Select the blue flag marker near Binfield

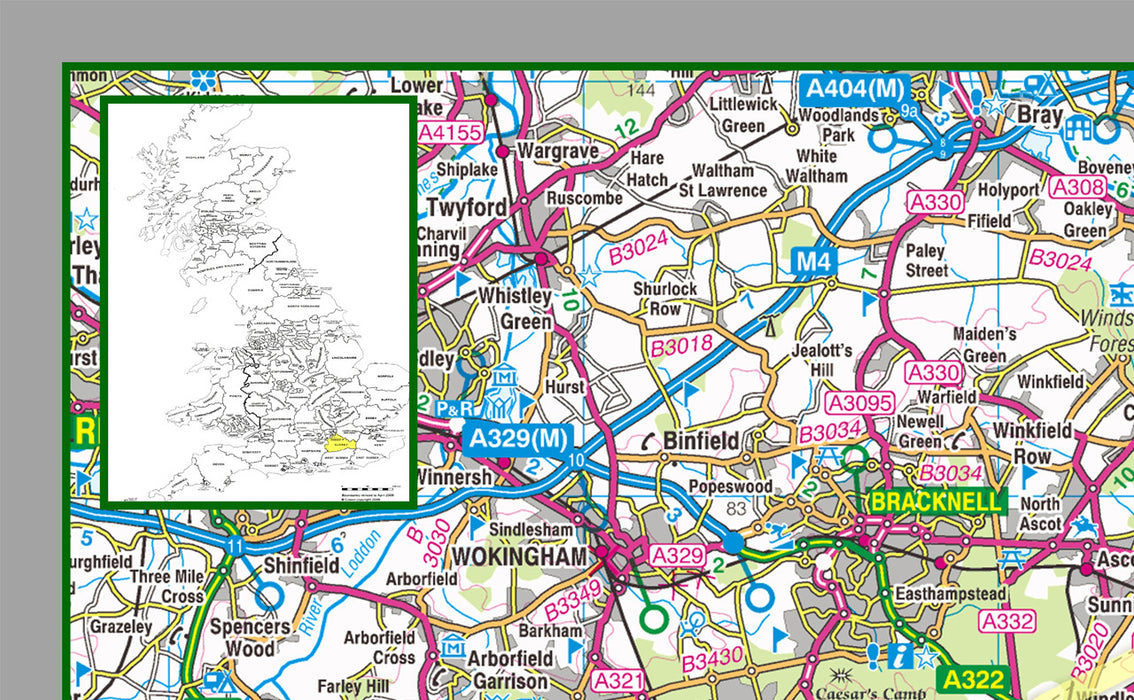tap(798, 464)
